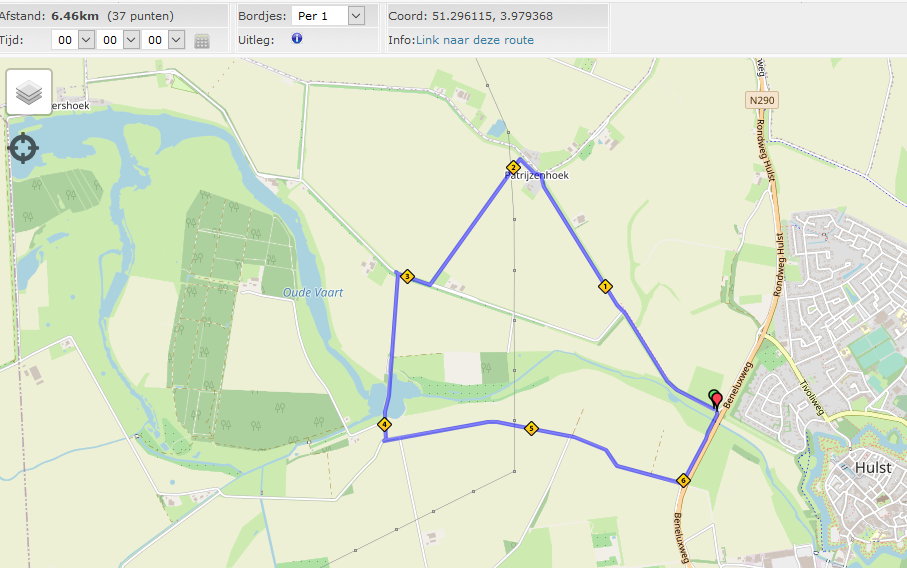The height and width of the screenshot is (568, 907).
Task: Click the Hulst town label
Action: click(873, 467)
